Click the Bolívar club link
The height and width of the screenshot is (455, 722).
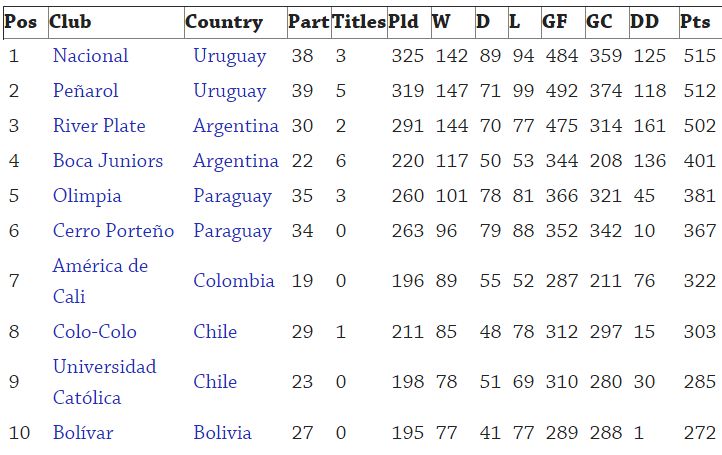point(83,433)
